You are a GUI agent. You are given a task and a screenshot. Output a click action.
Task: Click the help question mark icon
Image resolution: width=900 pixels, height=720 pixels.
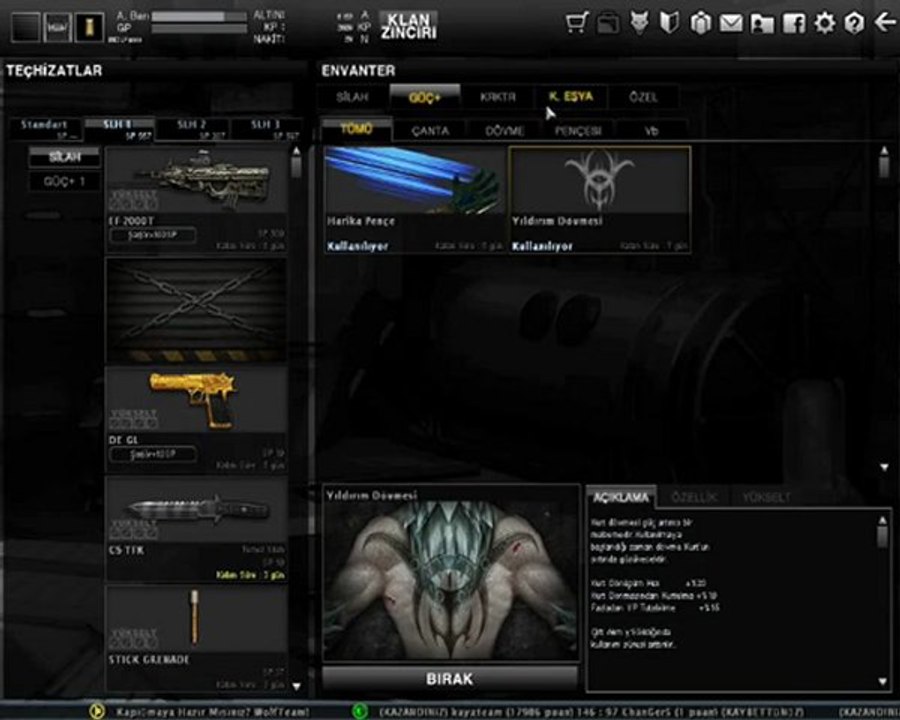pyautogui.click(x=854, y=23)
